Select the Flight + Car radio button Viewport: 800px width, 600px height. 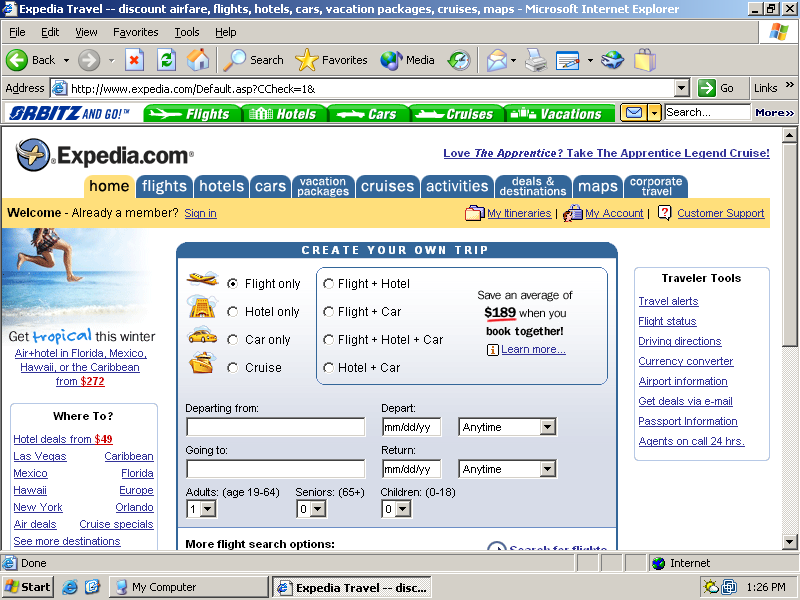tap(329, 312)
